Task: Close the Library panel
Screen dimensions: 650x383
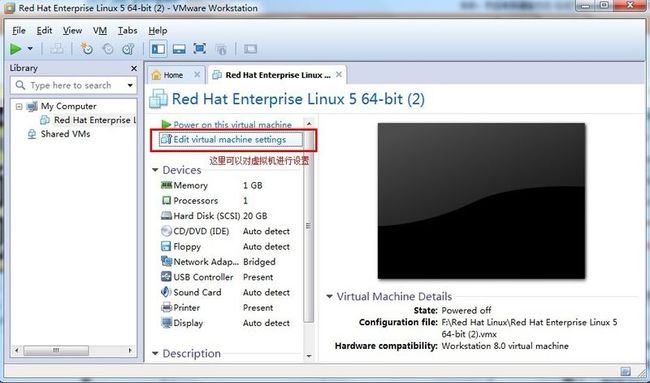Action: click(133, 68)
